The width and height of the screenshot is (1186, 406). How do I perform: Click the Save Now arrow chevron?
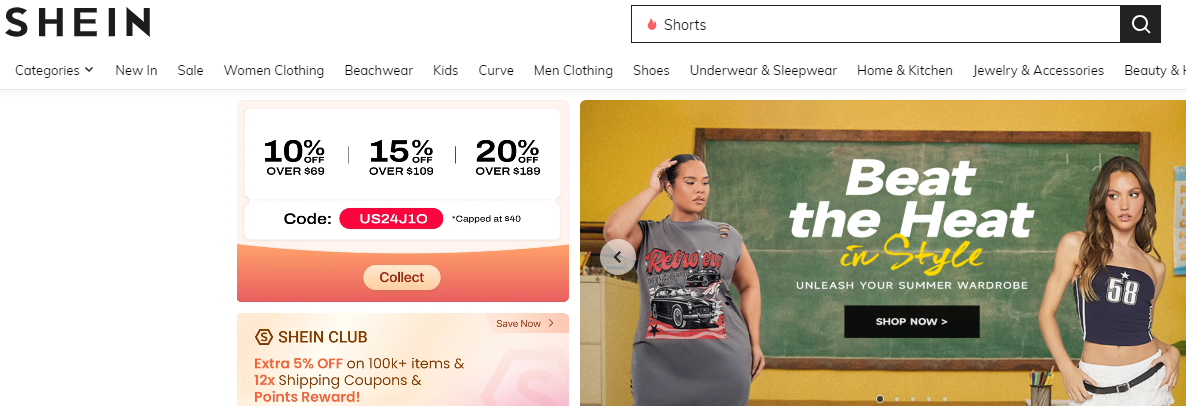pos(551,324)
